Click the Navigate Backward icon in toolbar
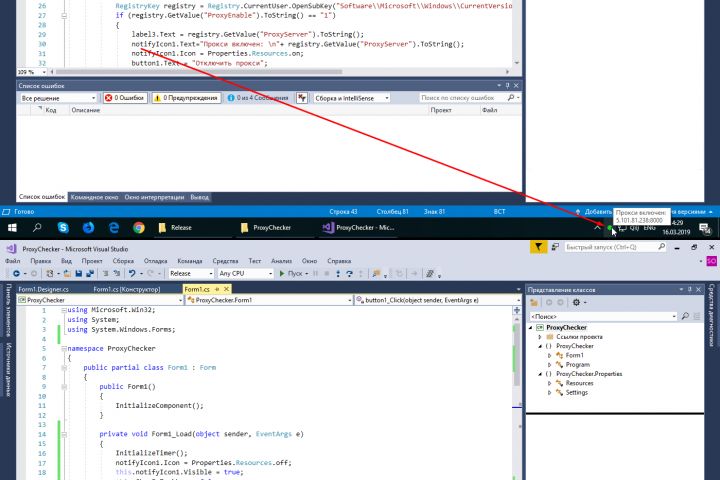The height and width of the screenshot is (480, 720). (17, 273)
